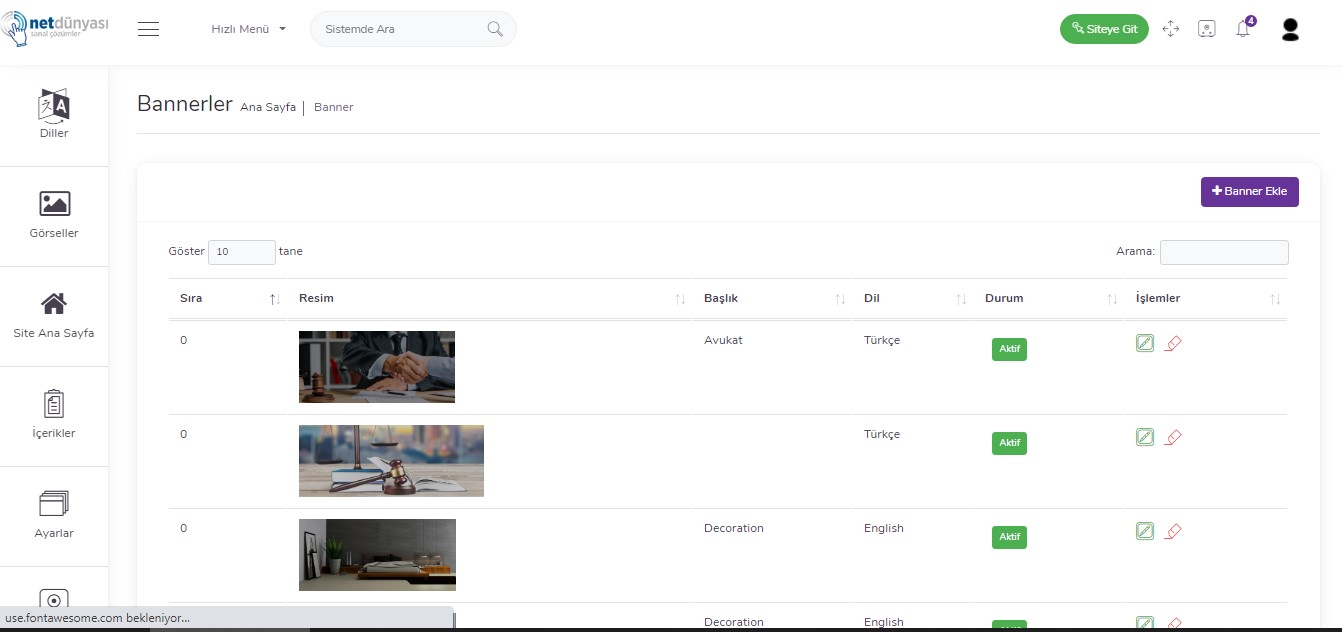Click the Siteye Git button
1342x632 pixels.
[x=1104, y=29]
